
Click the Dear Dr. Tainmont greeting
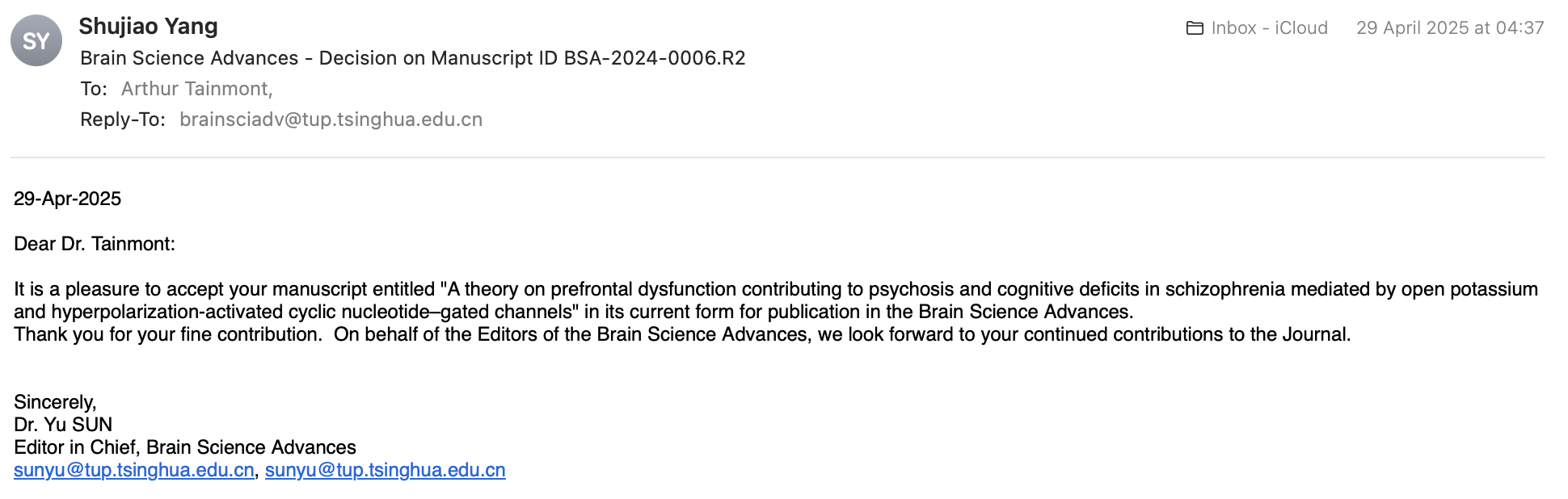pos(95,244)
